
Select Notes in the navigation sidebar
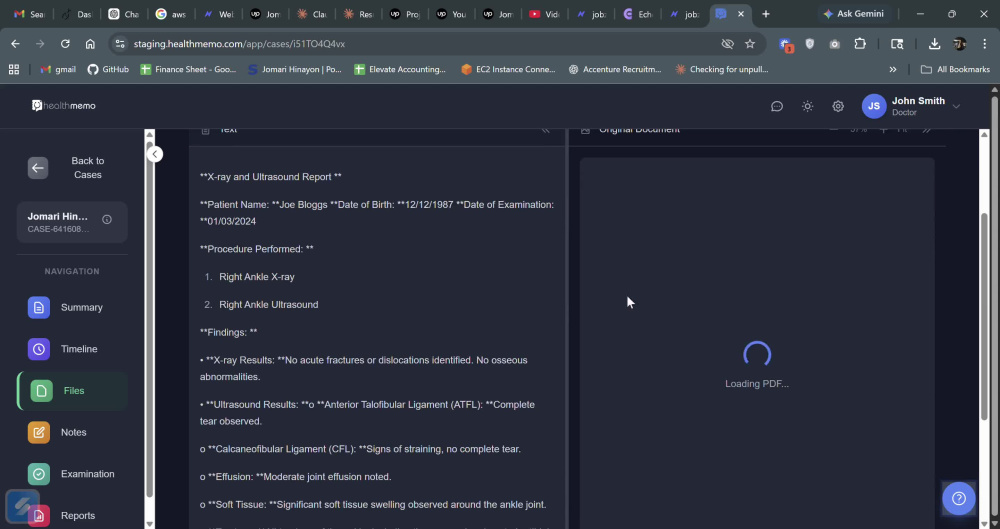coord(72,433)
